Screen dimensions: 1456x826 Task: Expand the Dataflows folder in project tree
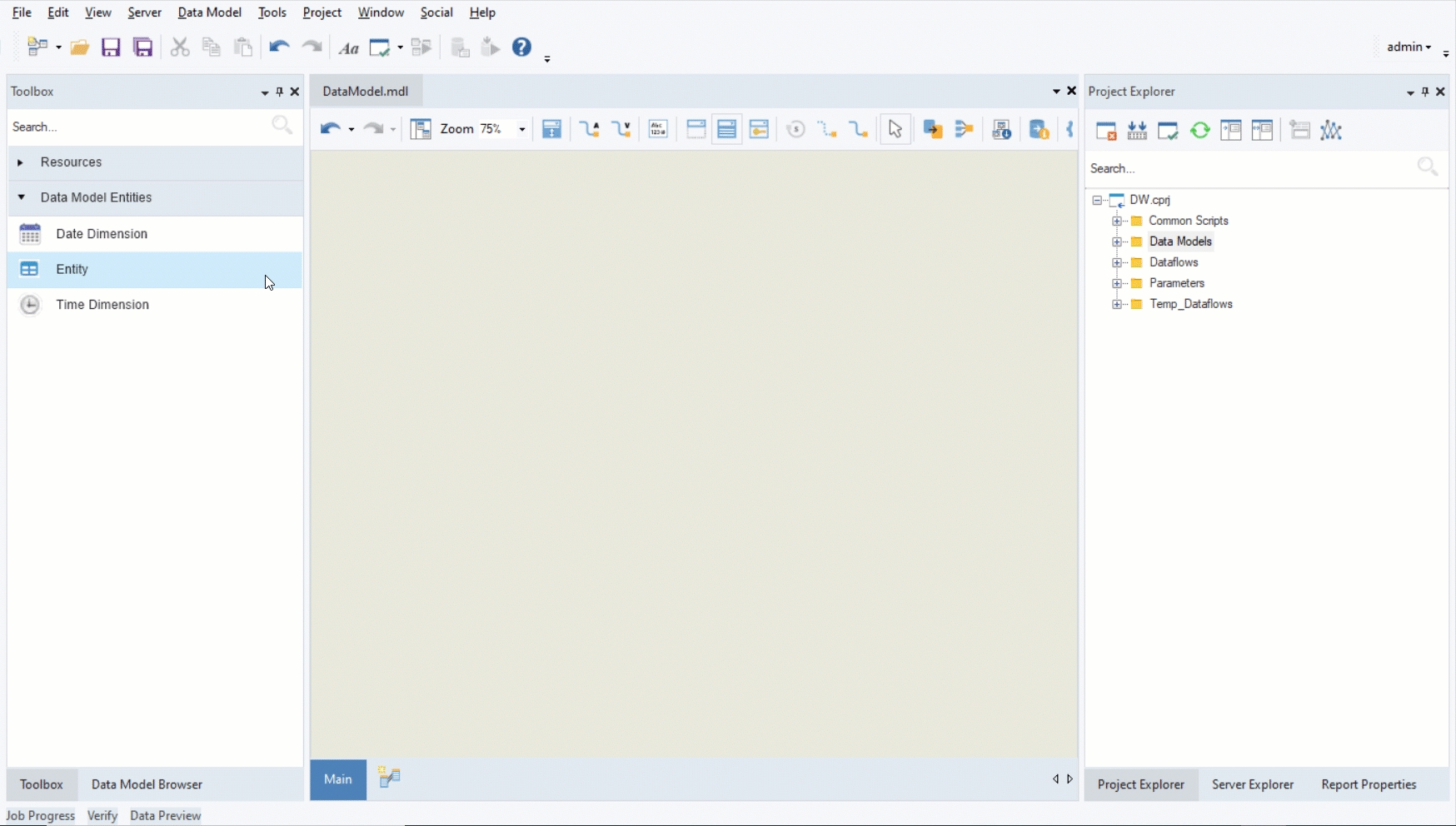tap(1117, 262)
